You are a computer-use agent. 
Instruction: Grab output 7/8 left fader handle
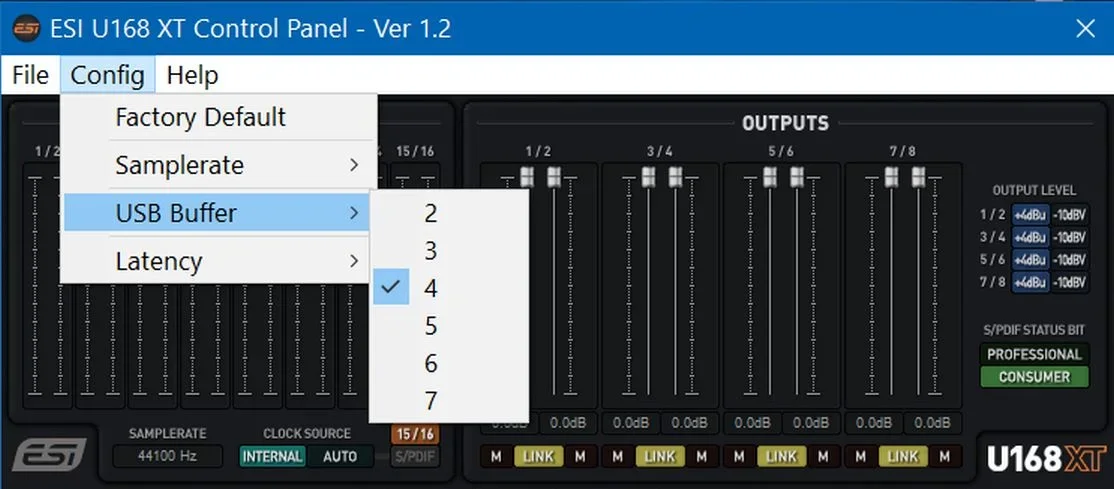892,177
